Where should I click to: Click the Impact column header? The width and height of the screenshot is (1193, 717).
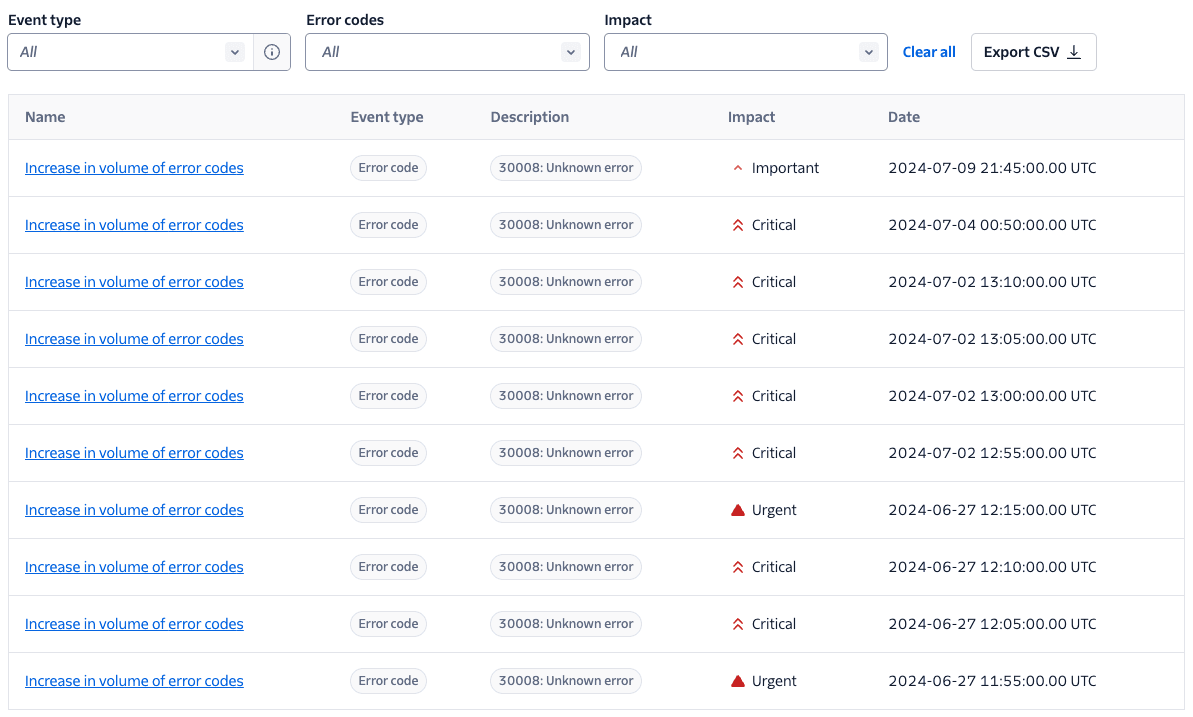coord(751,117)
